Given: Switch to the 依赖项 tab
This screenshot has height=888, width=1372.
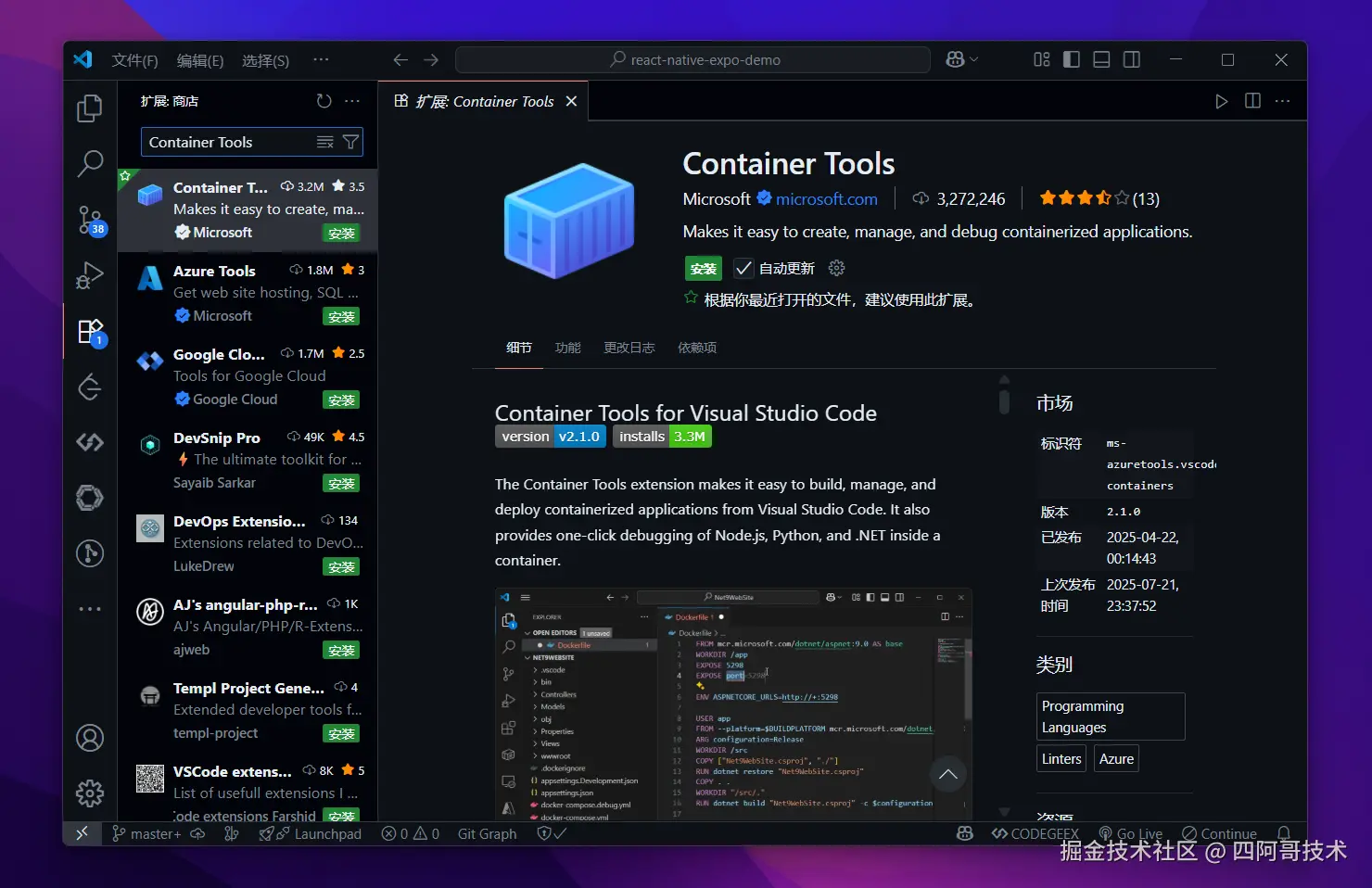Looking at the screenshot, I should [697, 348].
